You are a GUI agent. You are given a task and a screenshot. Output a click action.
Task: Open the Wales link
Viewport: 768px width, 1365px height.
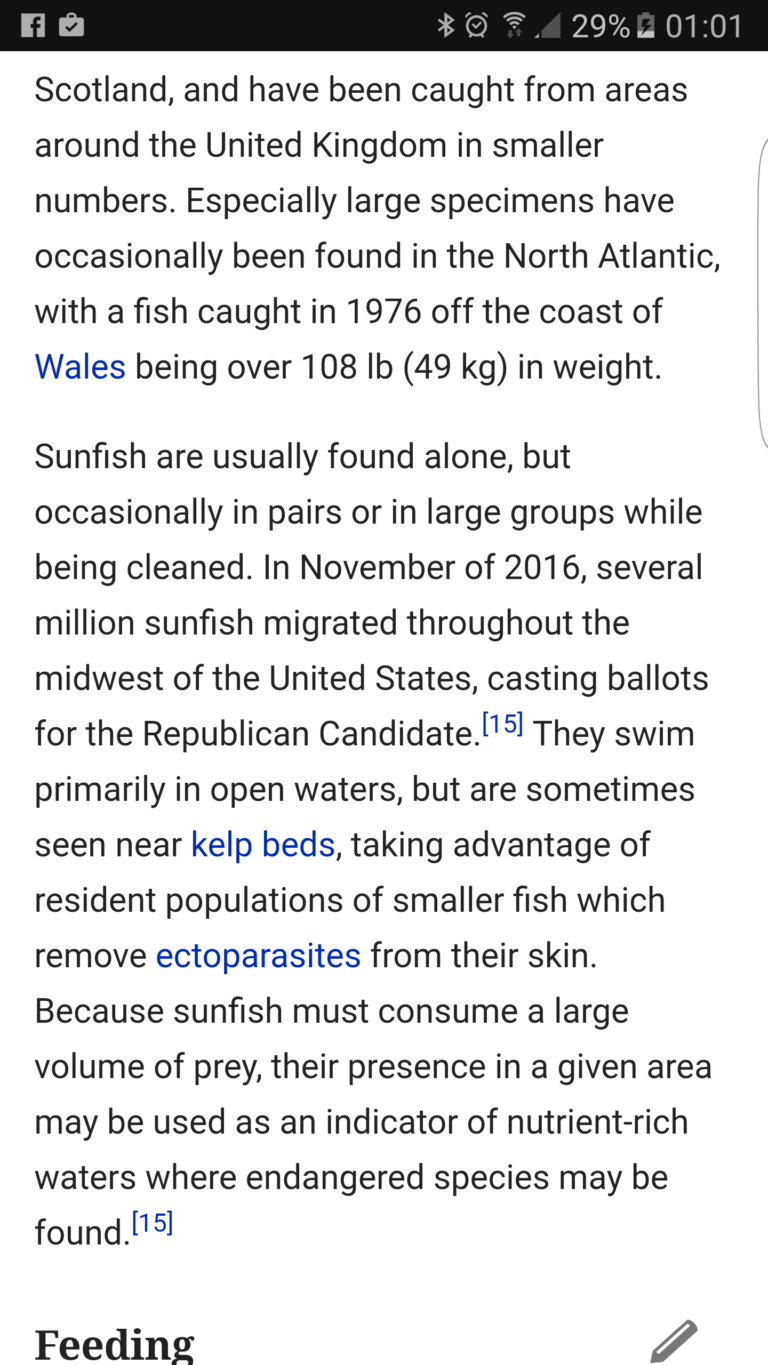tap(80, 367)
